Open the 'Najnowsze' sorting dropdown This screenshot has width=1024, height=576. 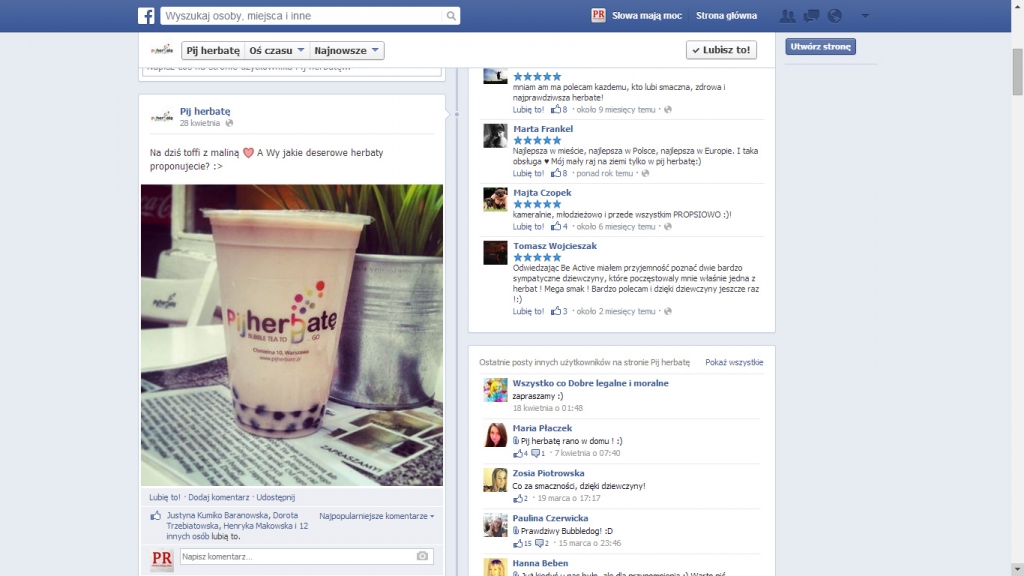346,50
